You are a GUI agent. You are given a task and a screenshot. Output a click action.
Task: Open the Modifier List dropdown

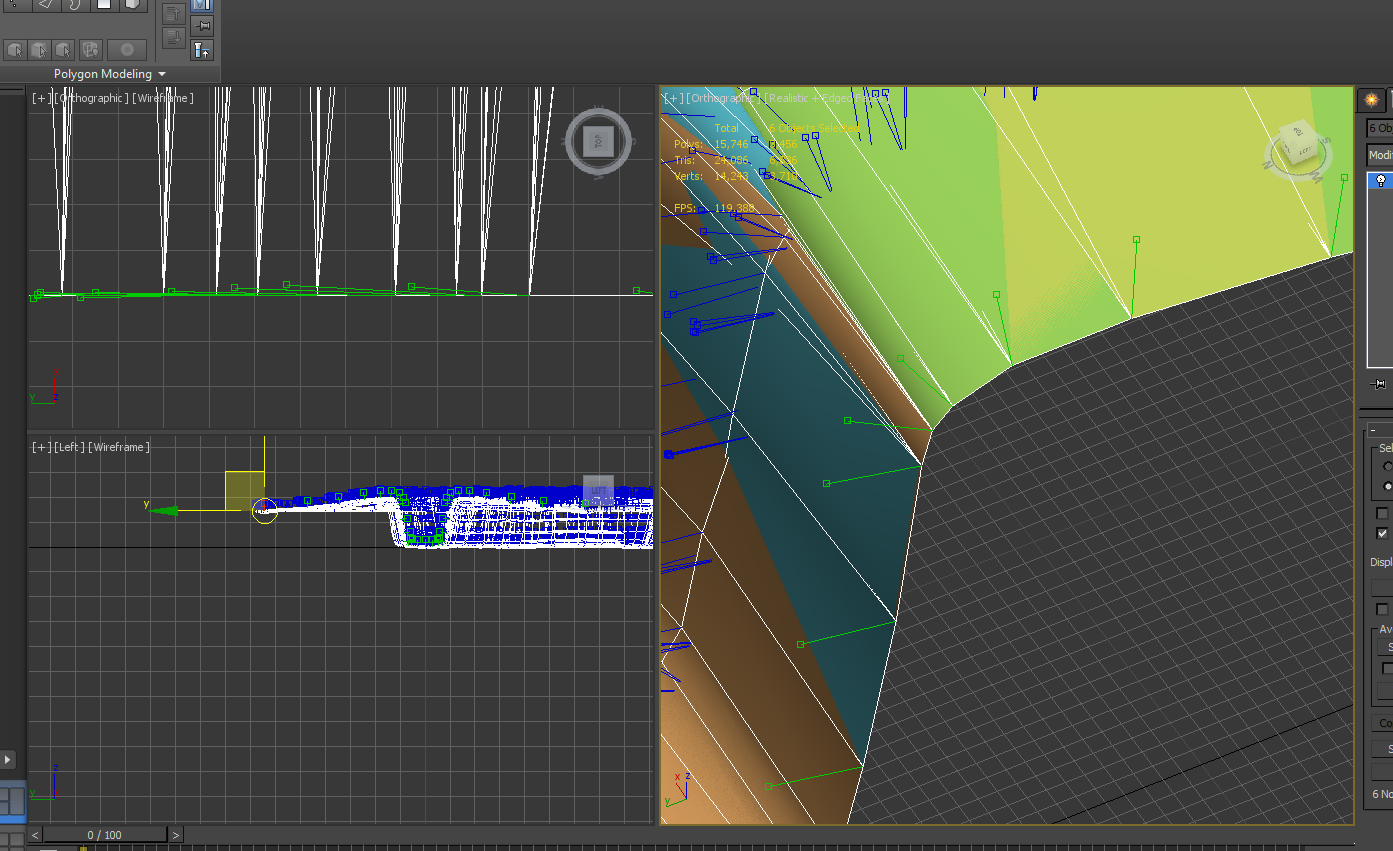tap(1380, 155)
